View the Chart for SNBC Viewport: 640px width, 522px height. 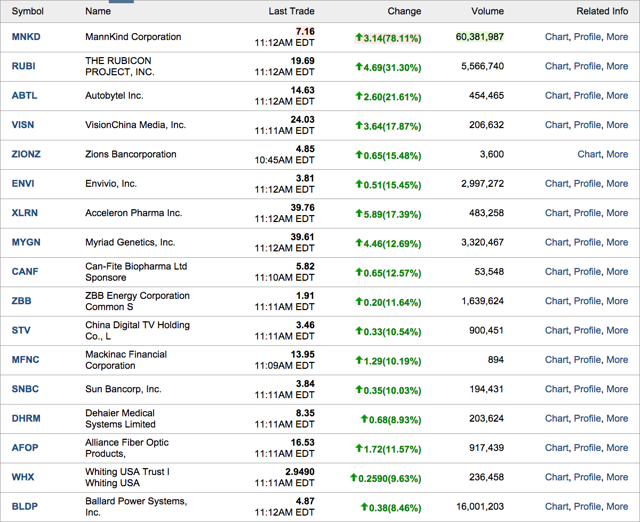[x=557, y=389]
